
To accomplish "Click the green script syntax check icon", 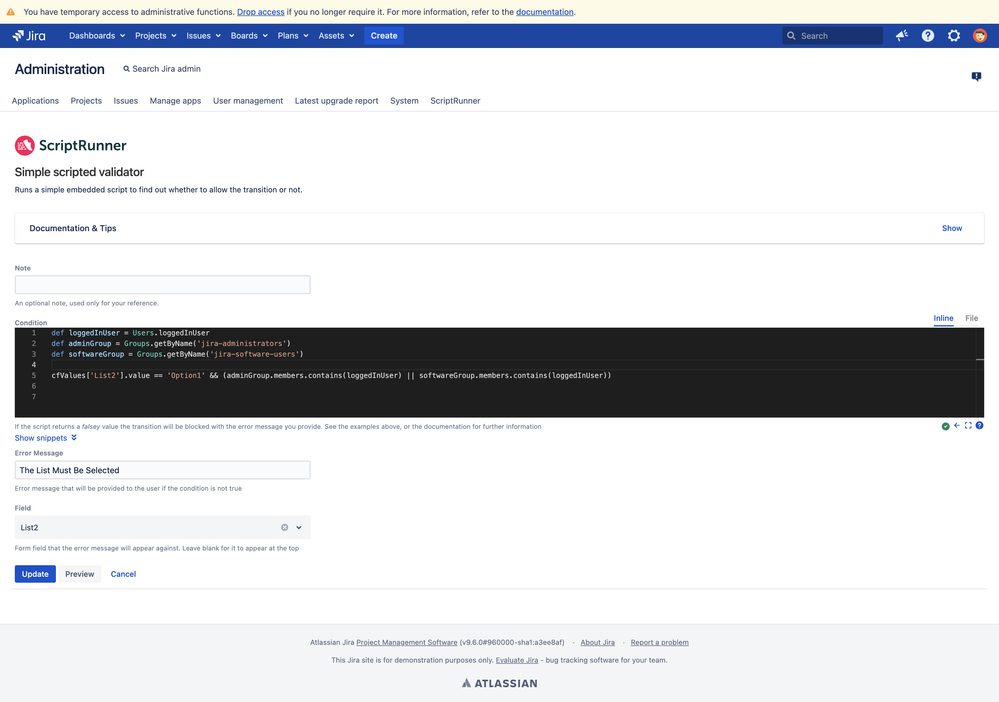I will [945, 425].
